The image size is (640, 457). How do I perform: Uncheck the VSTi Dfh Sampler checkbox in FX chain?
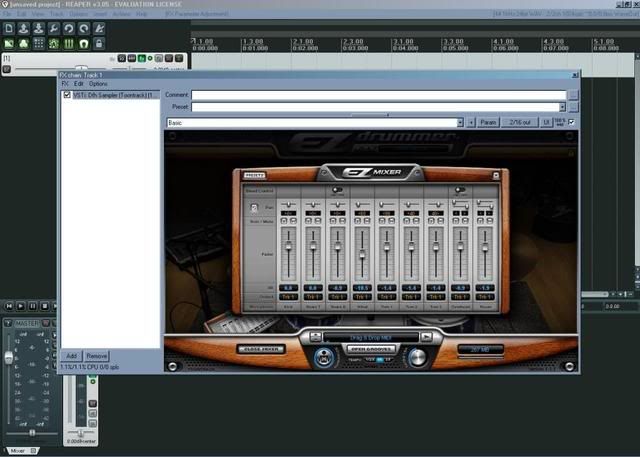(x=67, y=95)
